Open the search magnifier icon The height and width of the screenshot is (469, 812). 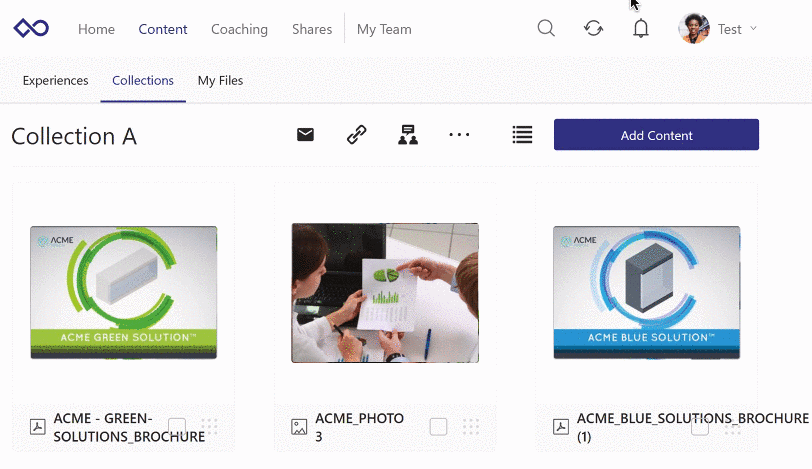[546, 28]
